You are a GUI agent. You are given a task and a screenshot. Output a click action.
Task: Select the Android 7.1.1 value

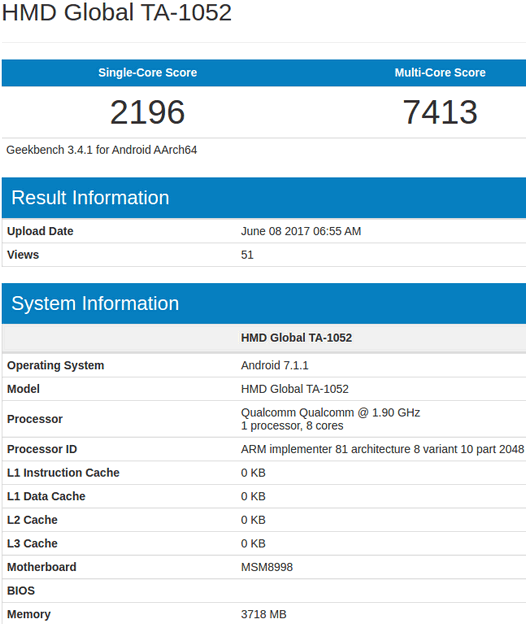275,365
